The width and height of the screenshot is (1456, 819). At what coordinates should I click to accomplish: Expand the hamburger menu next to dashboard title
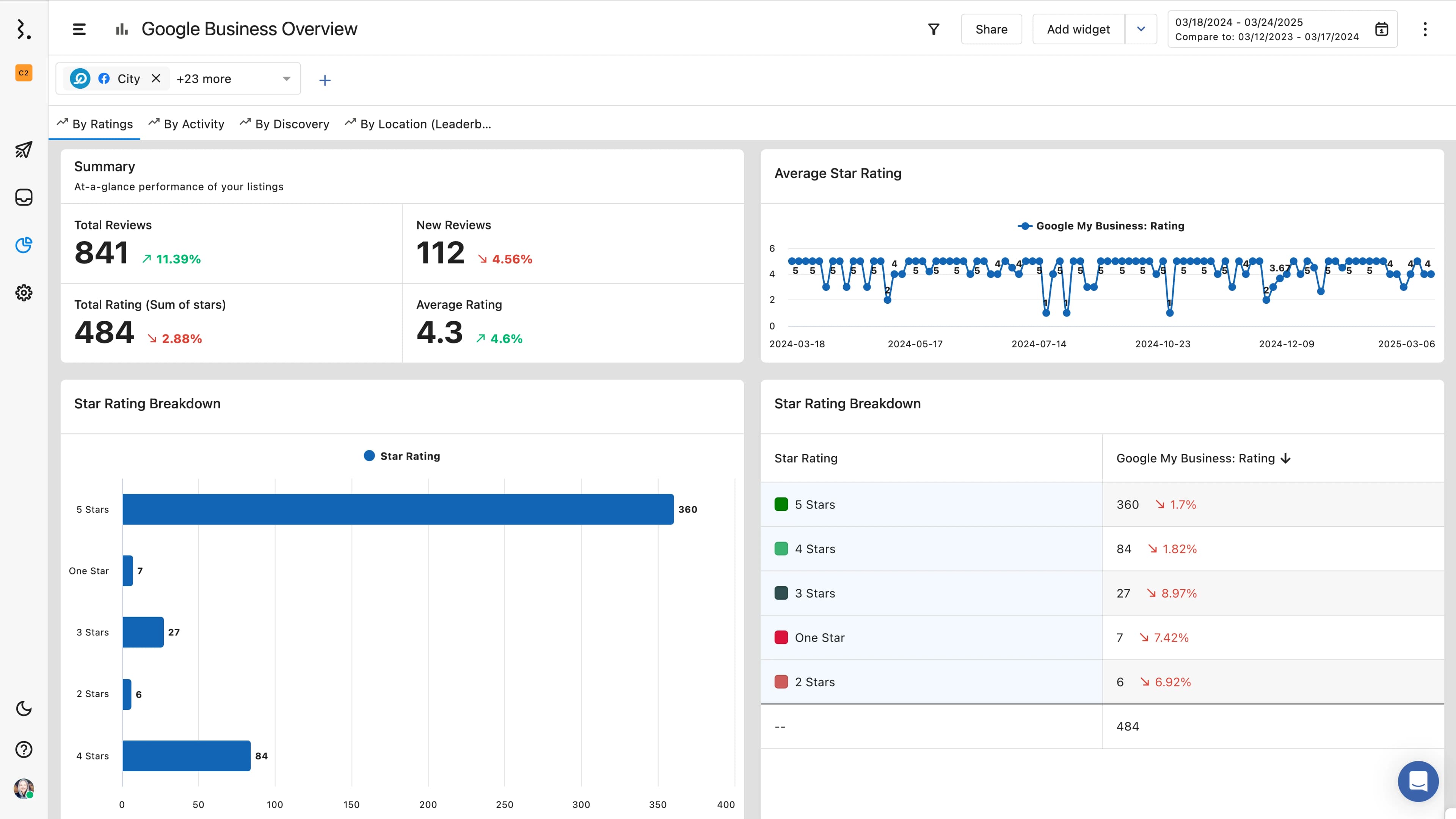pyautogui.click(x=79, y=29)
